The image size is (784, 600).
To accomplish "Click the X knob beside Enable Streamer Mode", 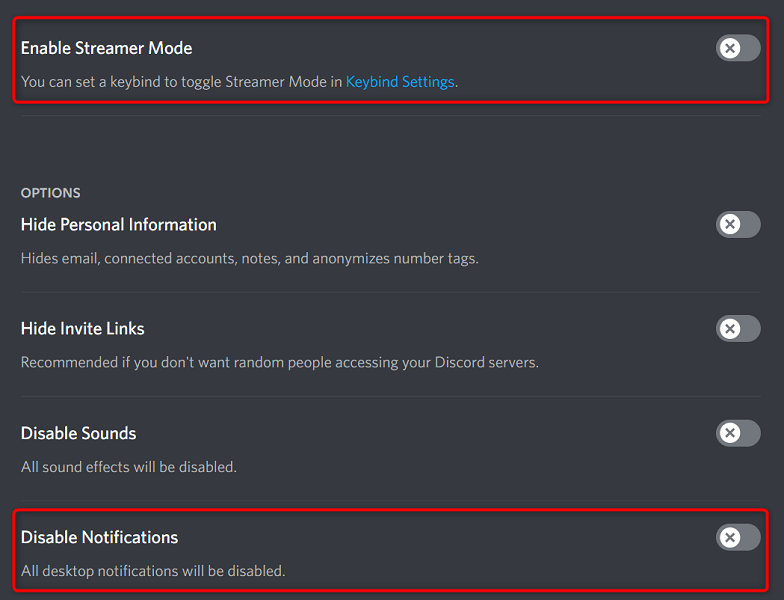I will tap(730, 48).
